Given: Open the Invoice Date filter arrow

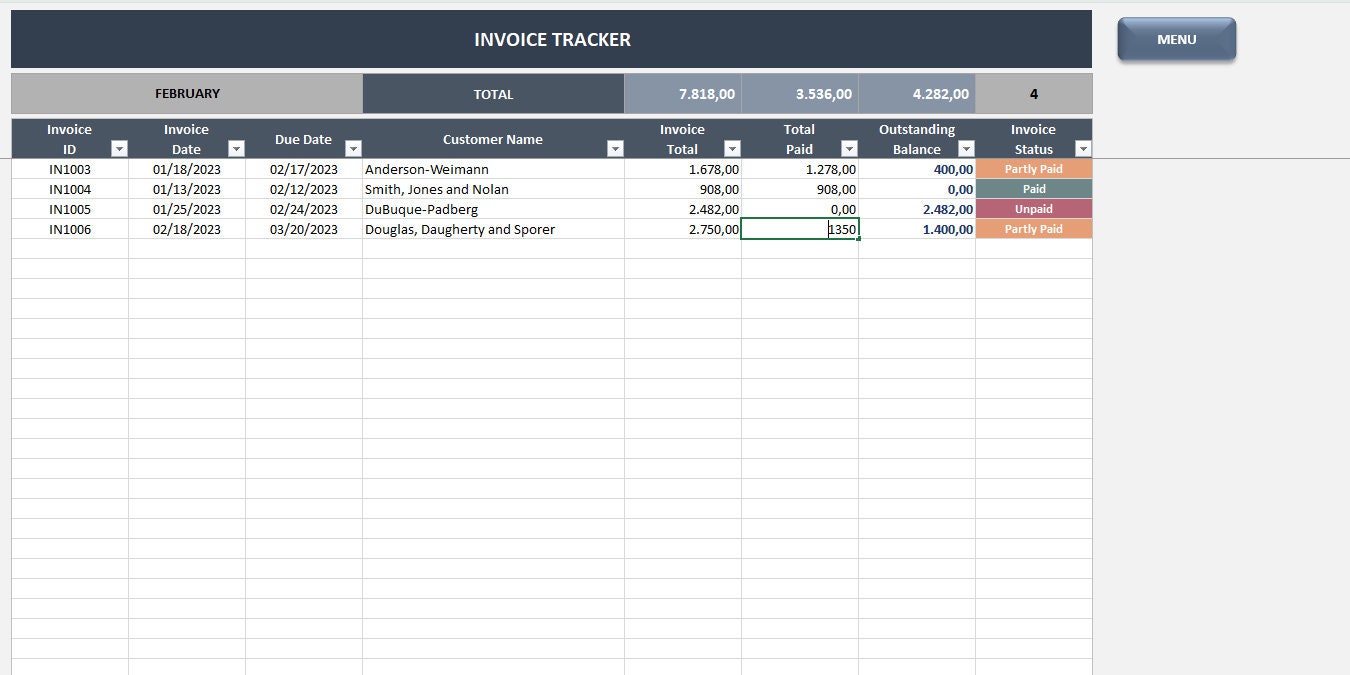Looking at the screenshot, I should coord(236,147).
